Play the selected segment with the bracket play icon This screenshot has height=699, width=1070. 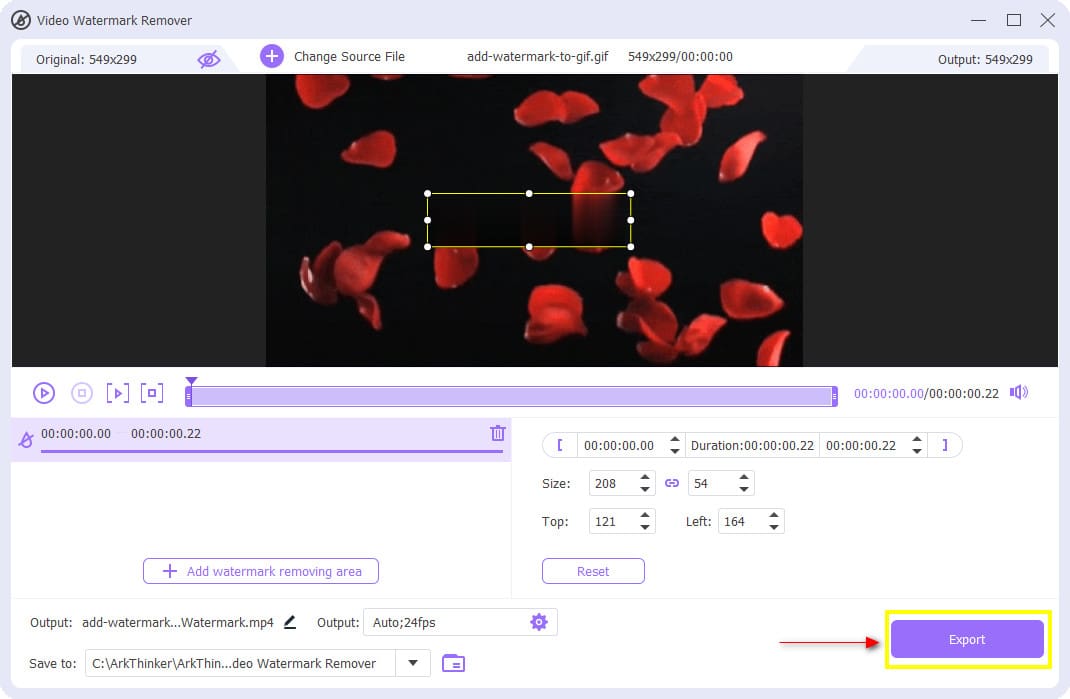[117, 393]
